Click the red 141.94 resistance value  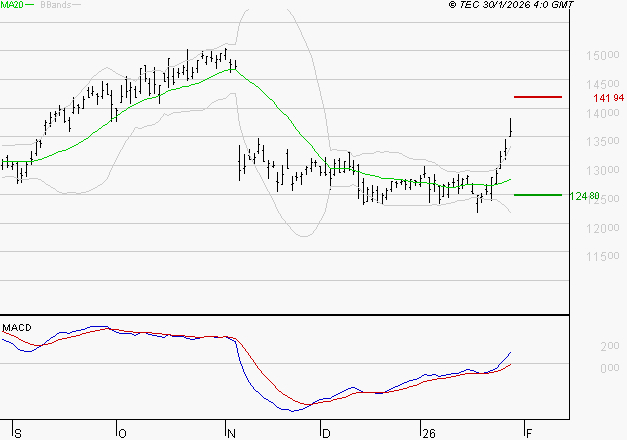point(608,98)
